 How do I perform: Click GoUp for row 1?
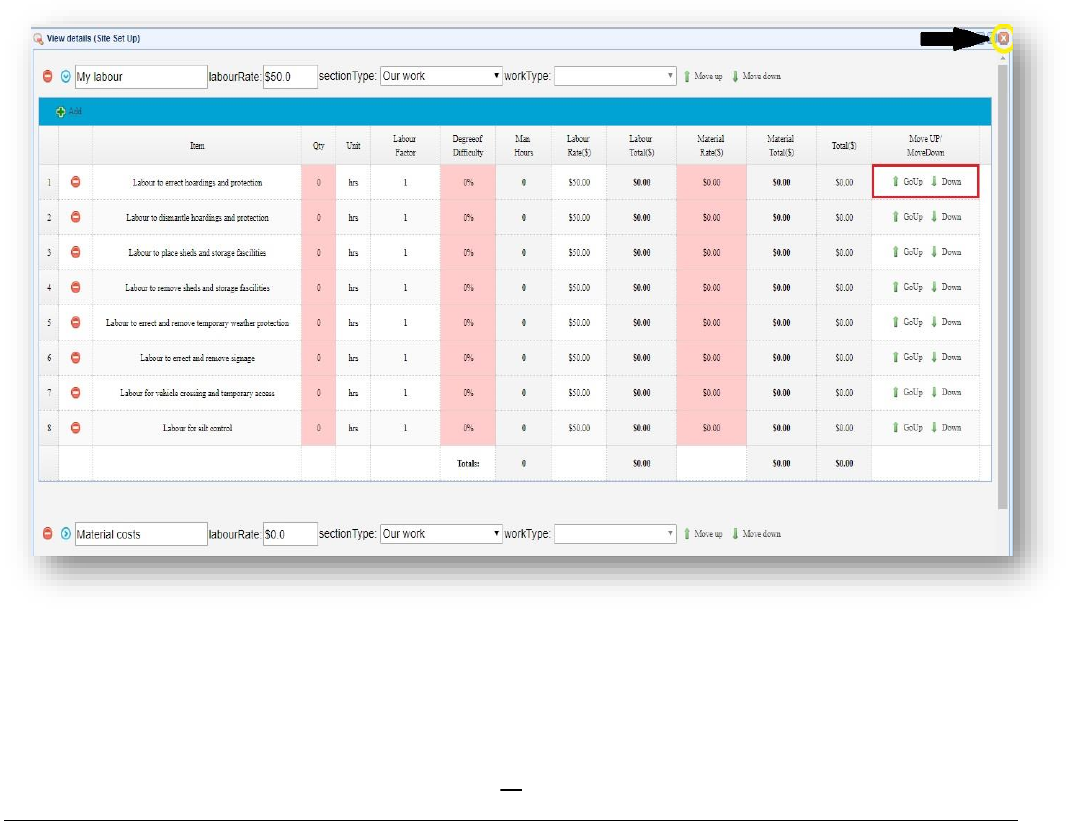[907, 182]
